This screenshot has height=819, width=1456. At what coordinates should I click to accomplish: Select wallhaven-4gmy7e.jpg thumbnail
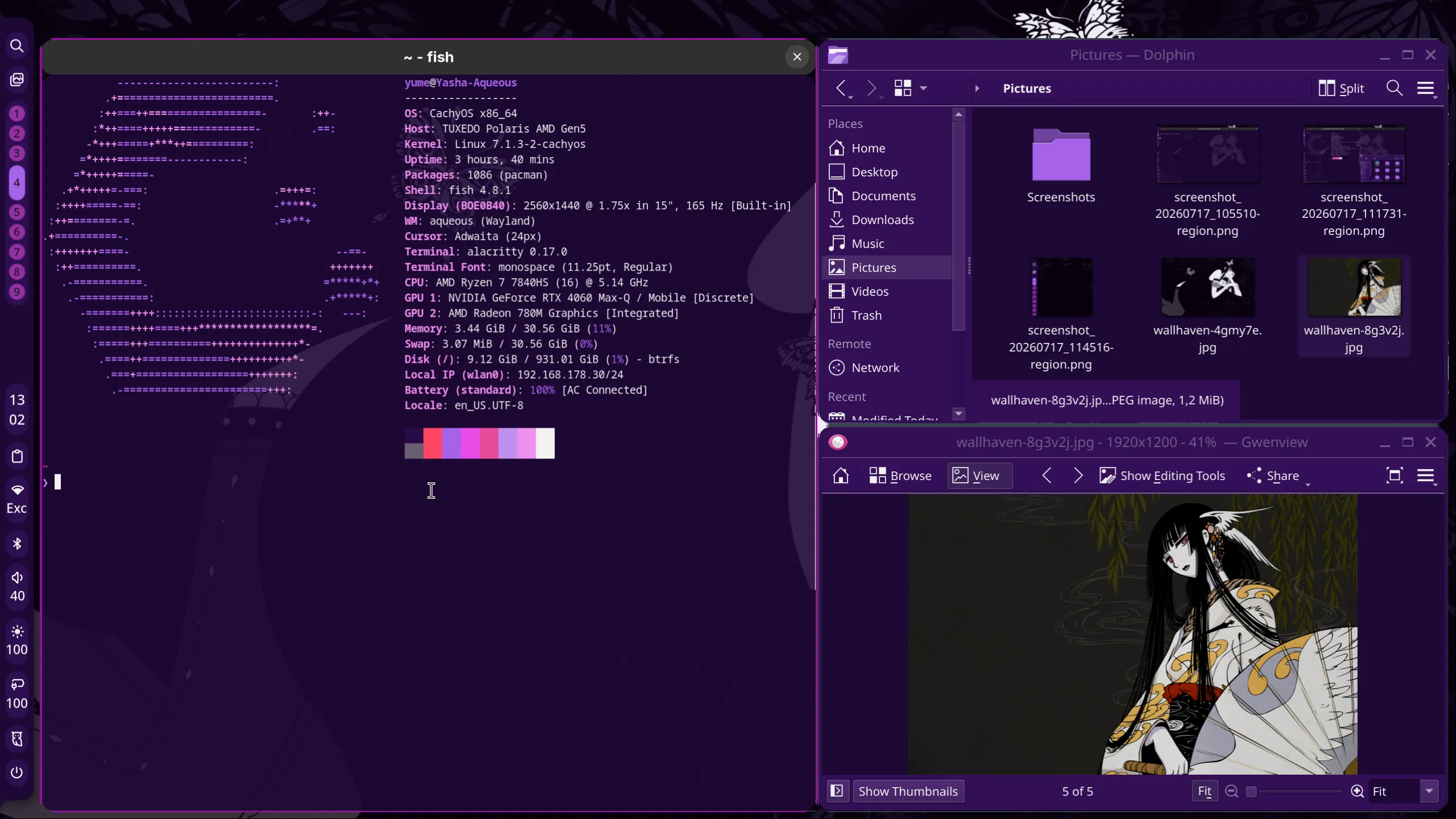[x=1207, y=287]
